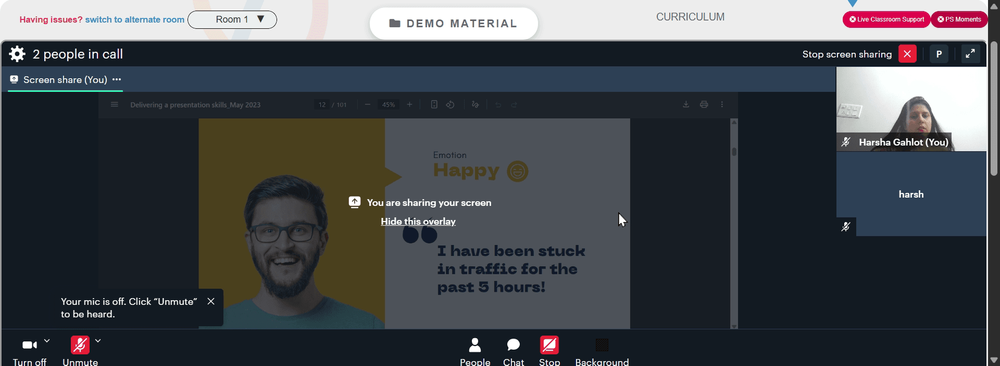Rotate the PDF document
The width and height of the screenshot is (1000, 366).
(x=450, y=105)
